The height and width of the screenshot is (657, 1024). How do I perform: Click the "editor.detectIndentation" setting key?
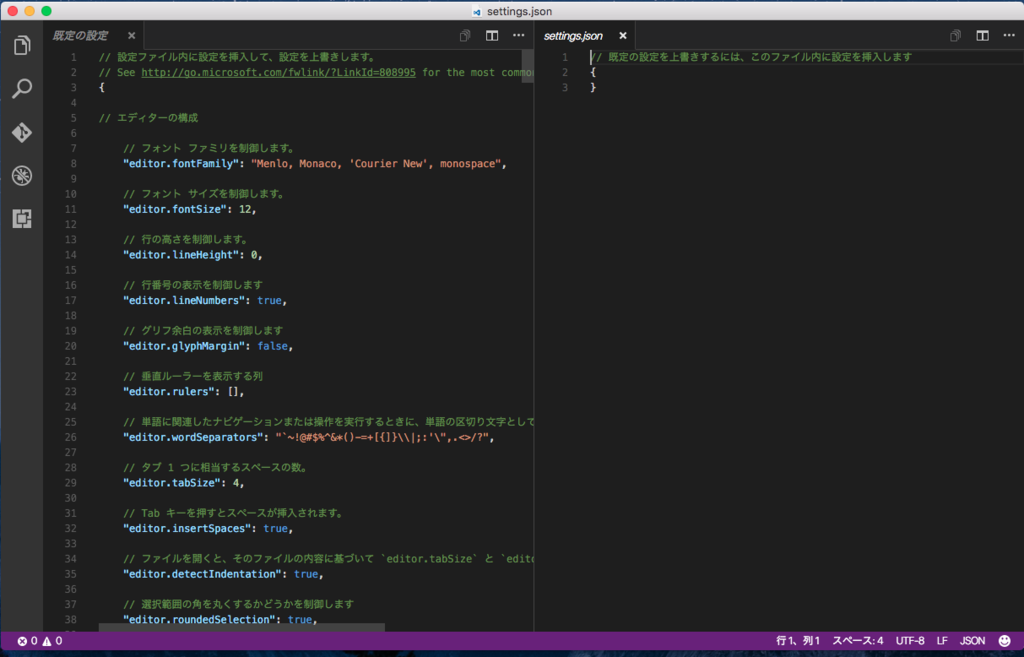tap(202, 574)
